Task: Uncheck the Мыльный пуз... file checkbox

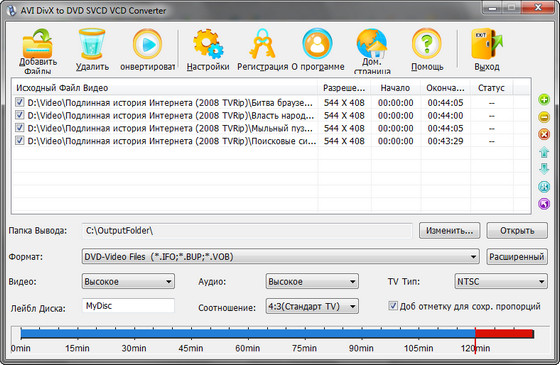Action: [x=19, y=128]
